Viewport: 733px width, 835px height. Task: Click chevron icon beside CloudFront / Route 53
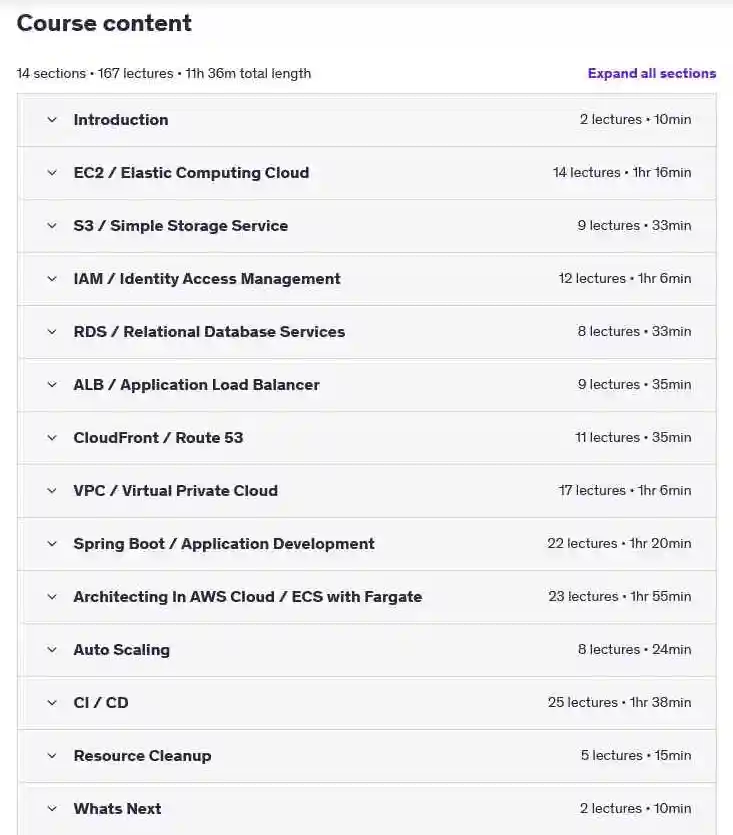coord(52,438)
